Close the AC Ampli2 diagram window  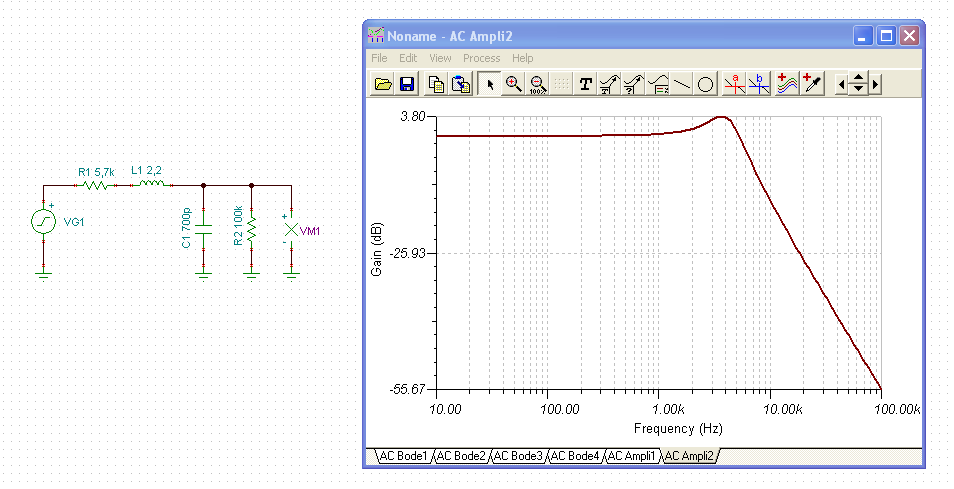(910, 36)
